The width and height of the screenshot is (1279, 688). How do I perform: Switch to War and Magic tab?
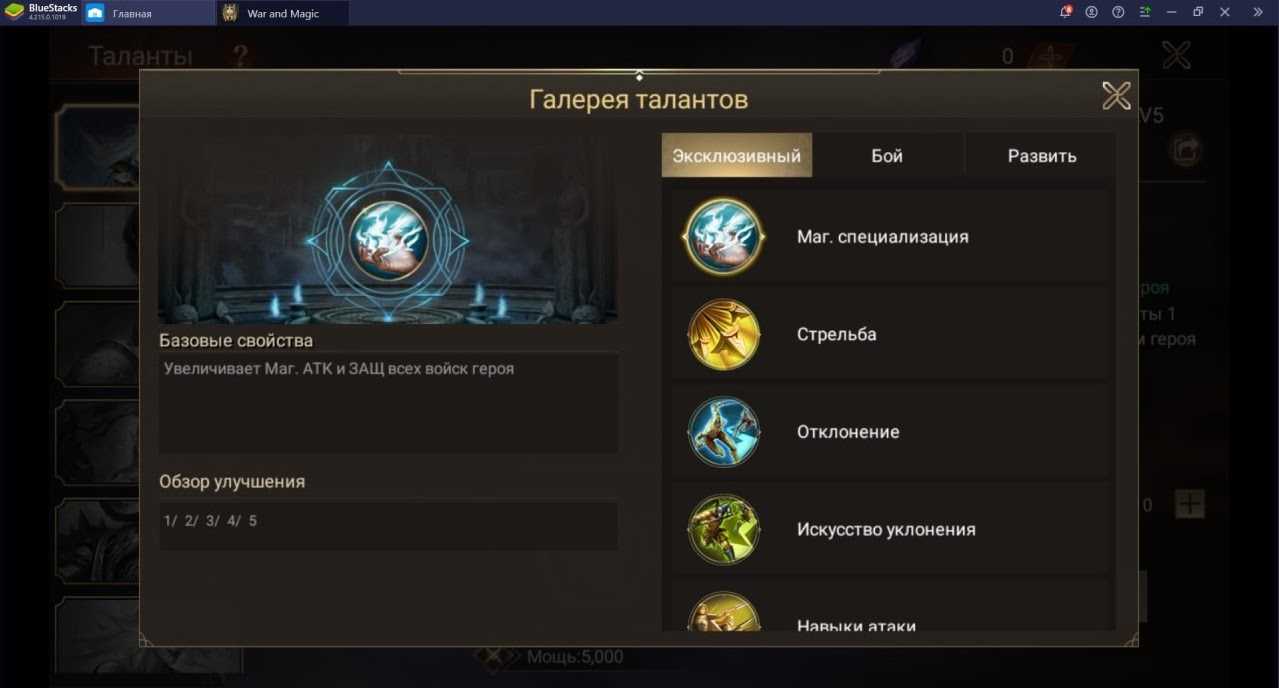[283, 13]
